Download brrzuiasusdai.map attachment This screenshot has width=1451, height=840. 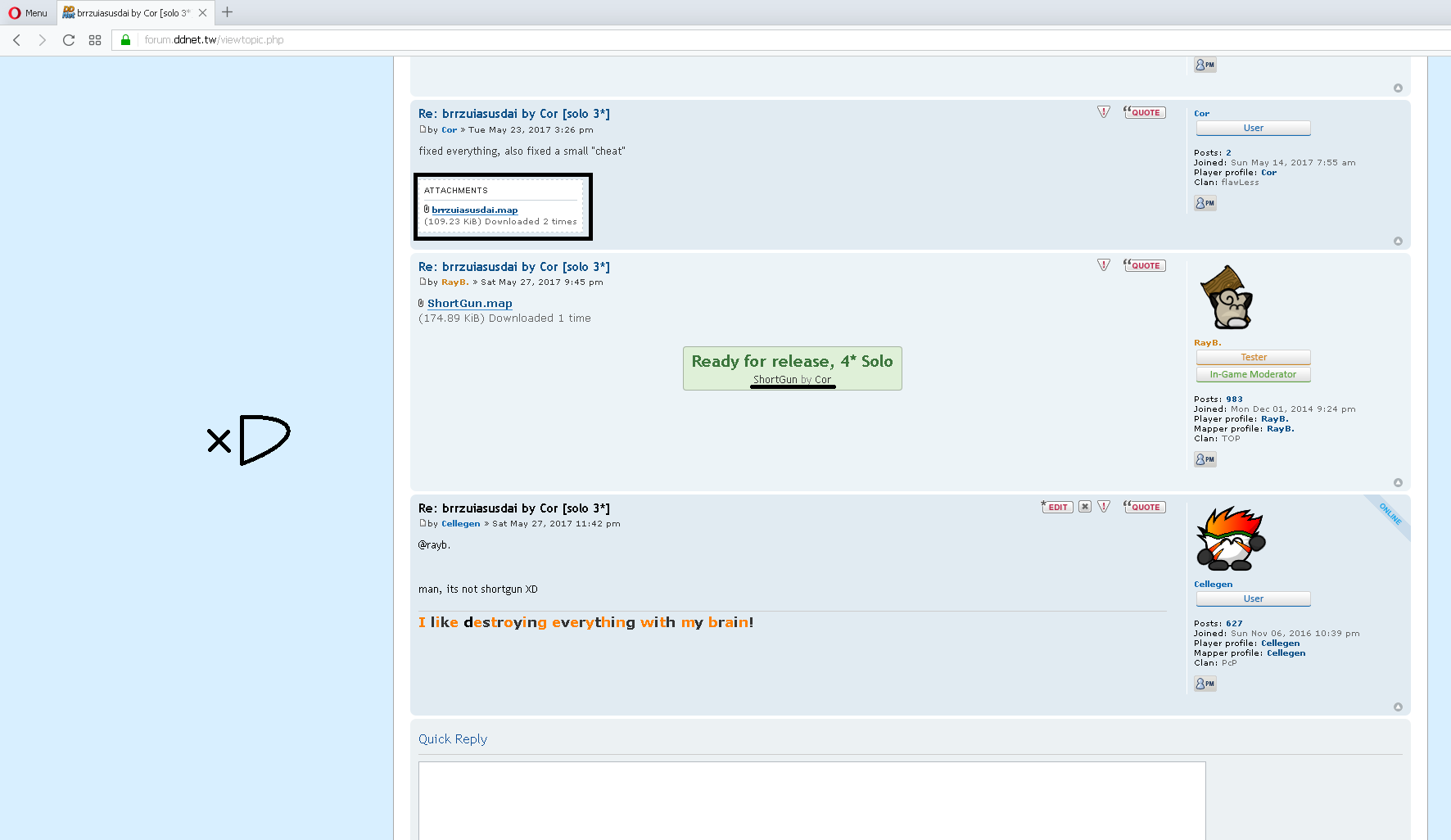[474, 210]
